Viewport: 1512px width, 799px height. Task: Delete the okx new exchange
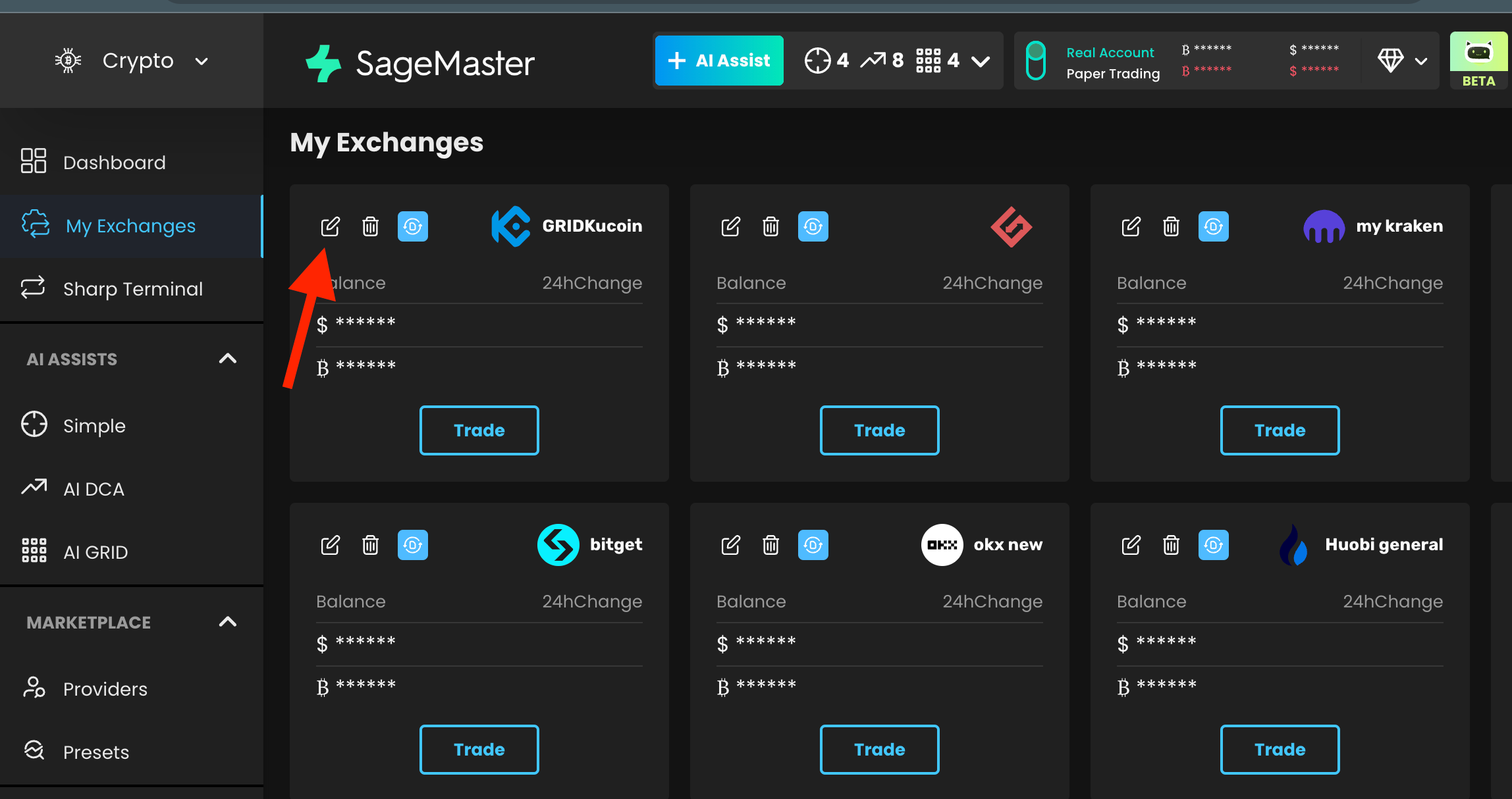(771, 545)
